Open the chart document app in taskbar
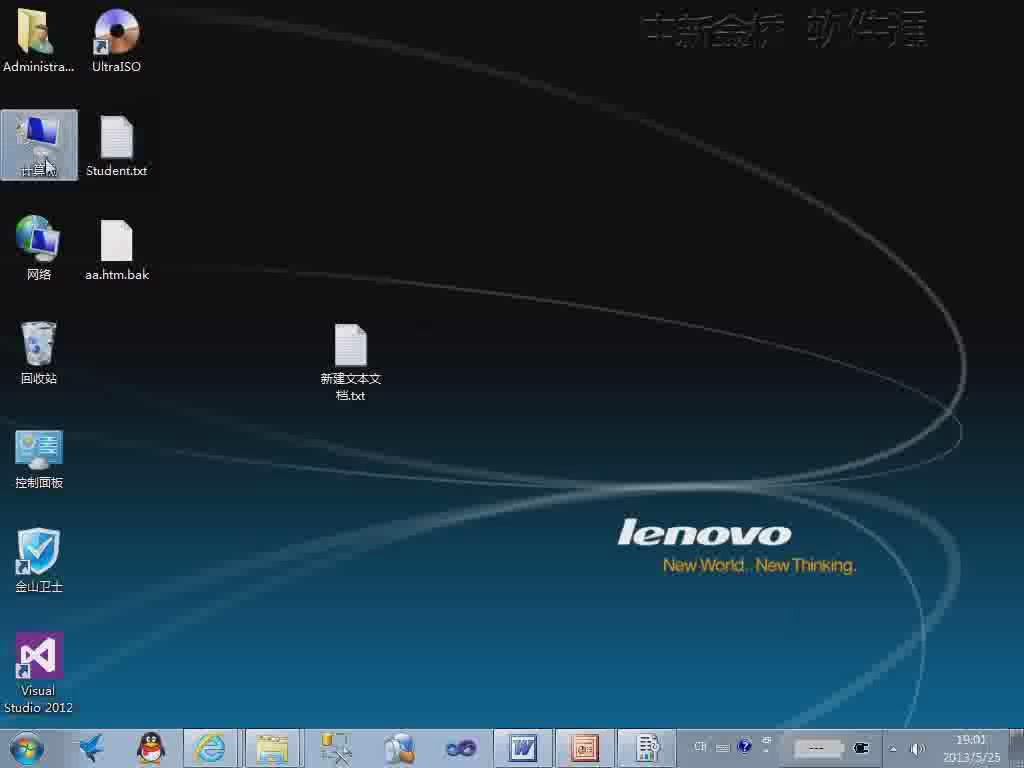 646,748
